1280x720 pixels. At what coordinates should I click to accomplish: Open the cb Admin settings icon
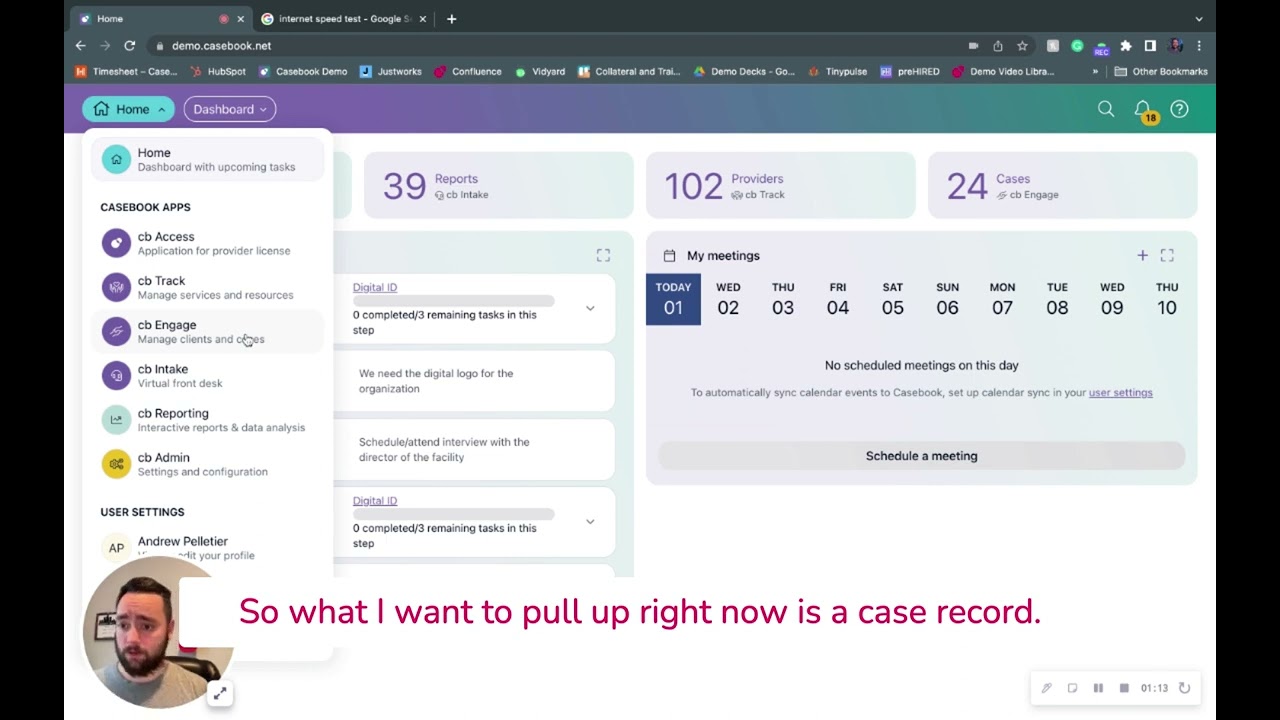[x=116, y=463]
